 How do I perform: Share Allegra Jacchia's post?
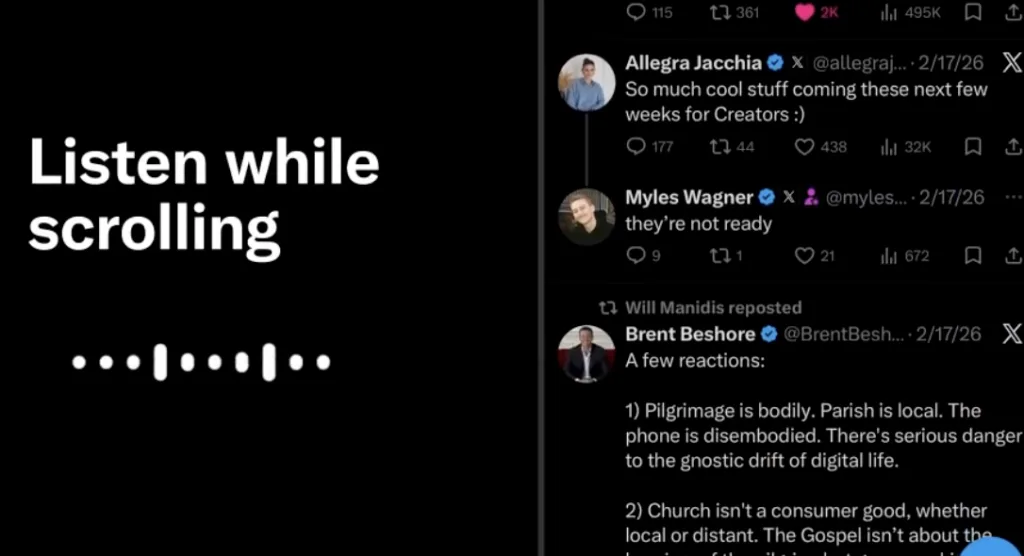click(x=1013, y=146)
